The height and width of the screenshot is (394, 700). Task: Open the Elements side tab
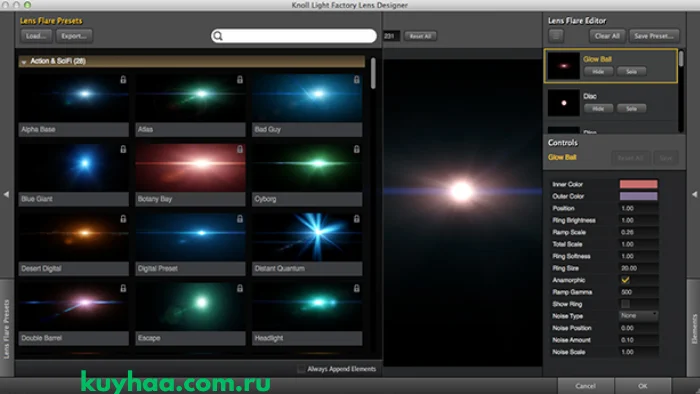coord(693,328)
